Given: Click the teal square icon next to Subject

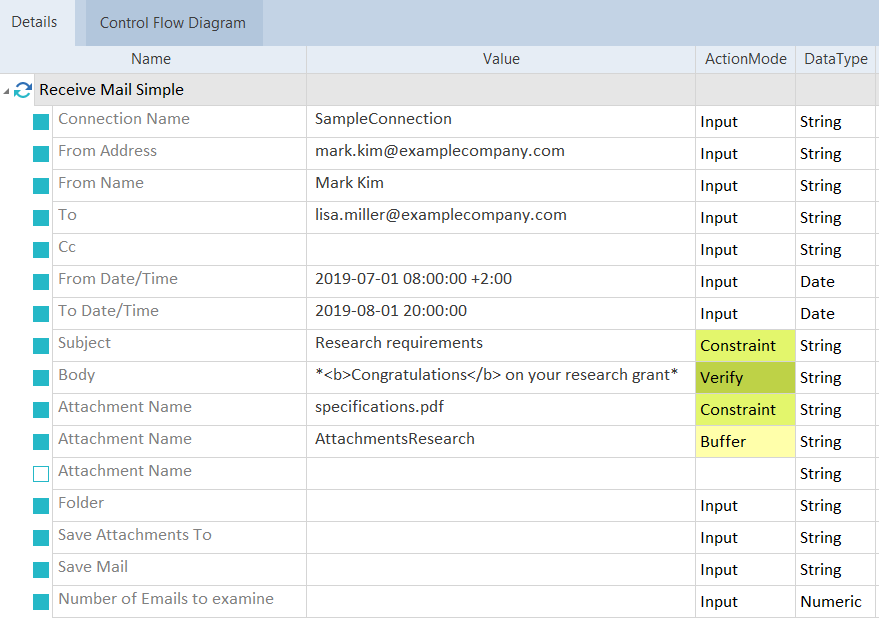Looking at the screenshot, I should (x=41, y=346).
